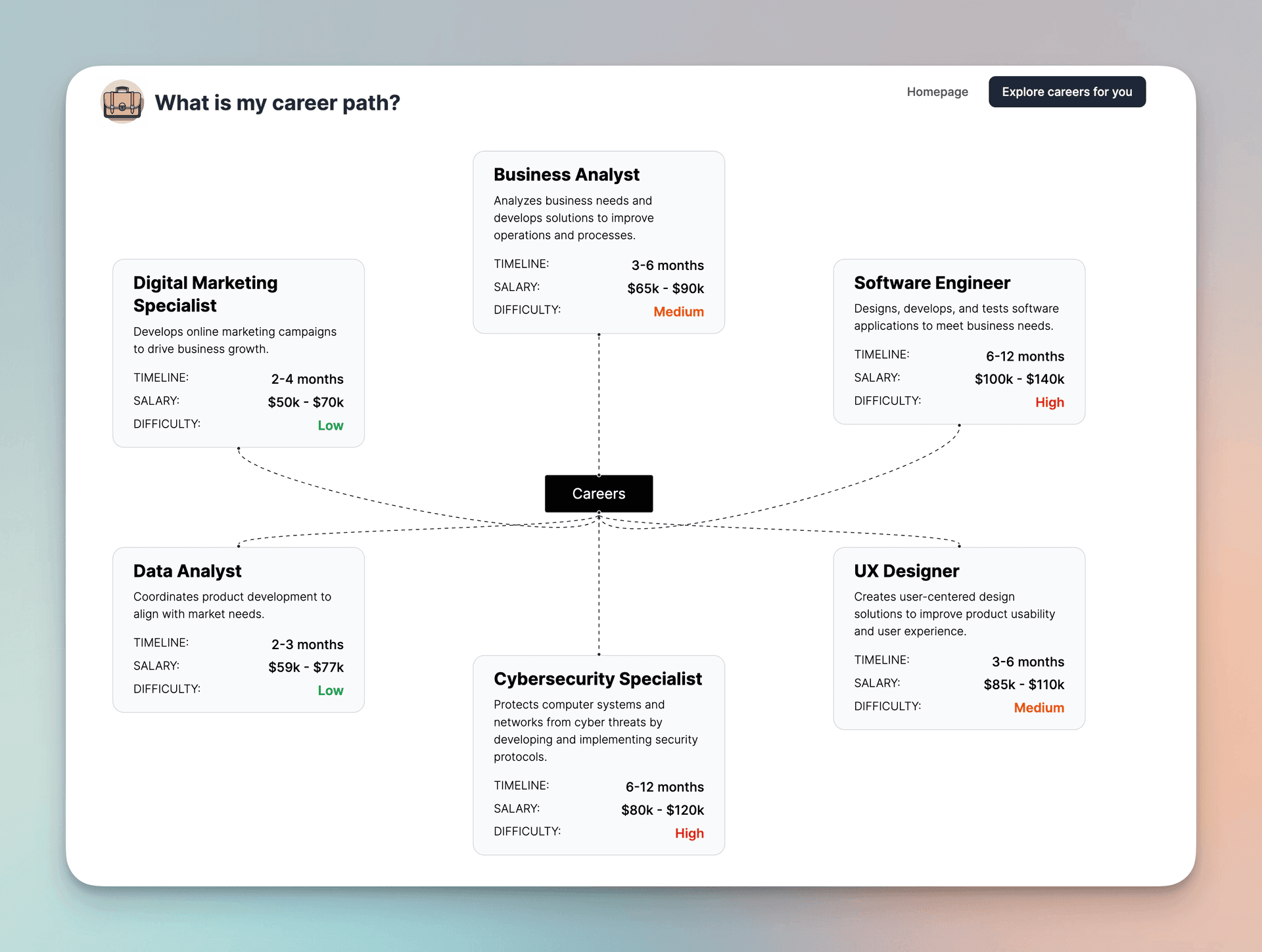Select UX Designer salary $85k - $110k
This screenshot has width=1262, height=952.
coord(1023,685)
